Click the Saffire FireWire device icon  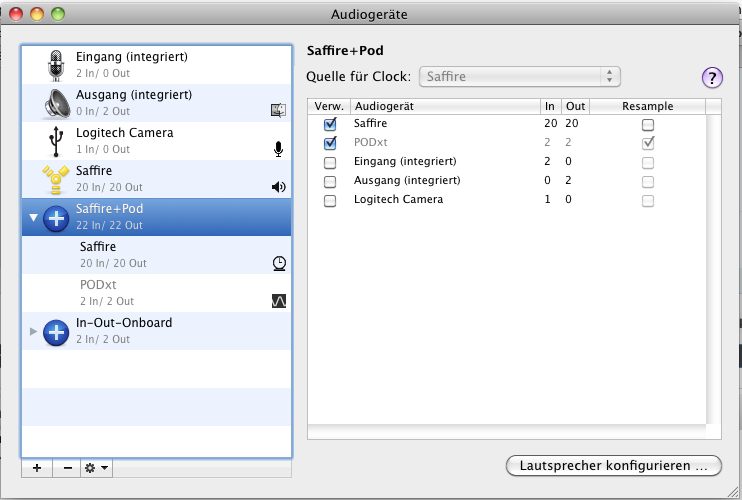[x=56, y=179]
